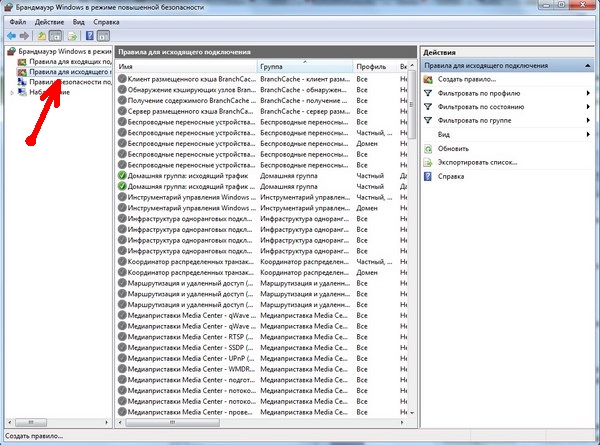This screenshot has height=445, width=600.
Task: Click right arrow of rules list horizontal scrollbar
Action: coord(402,422)
